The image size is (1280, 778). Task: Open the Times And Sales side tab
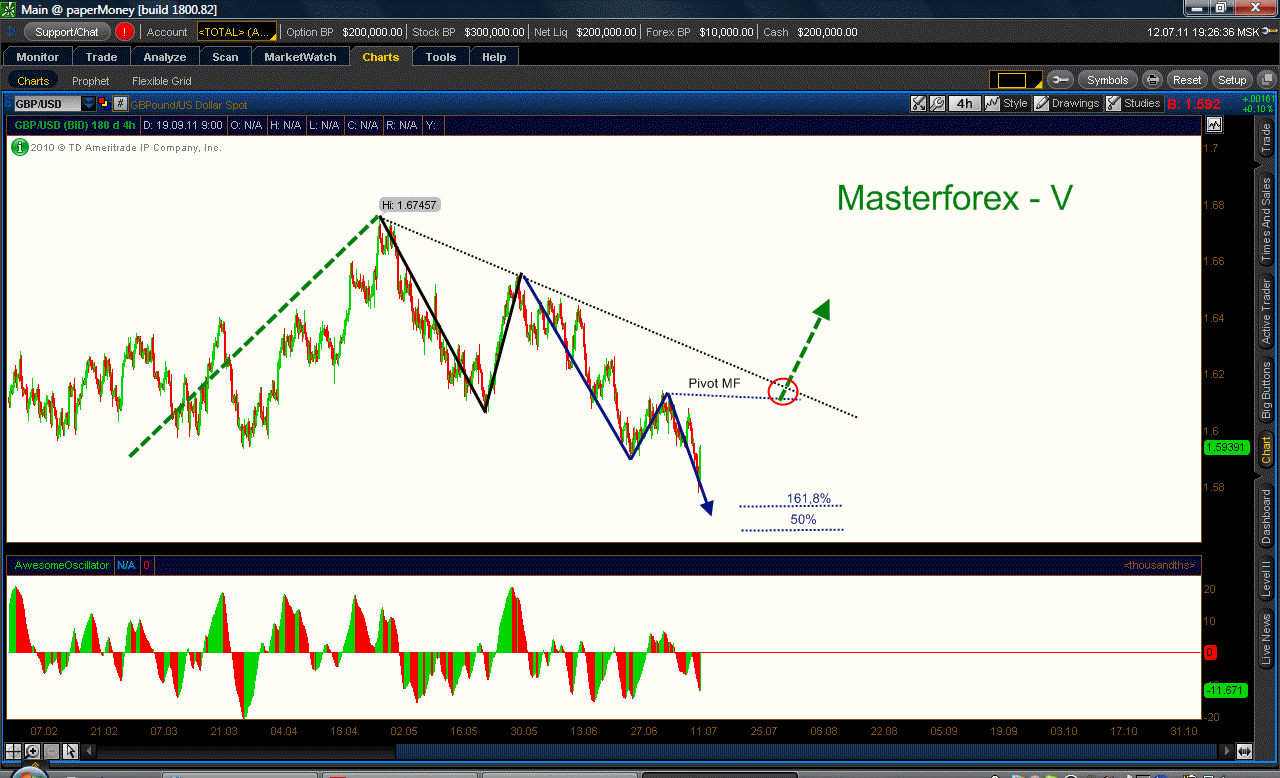click(1266, 219)
